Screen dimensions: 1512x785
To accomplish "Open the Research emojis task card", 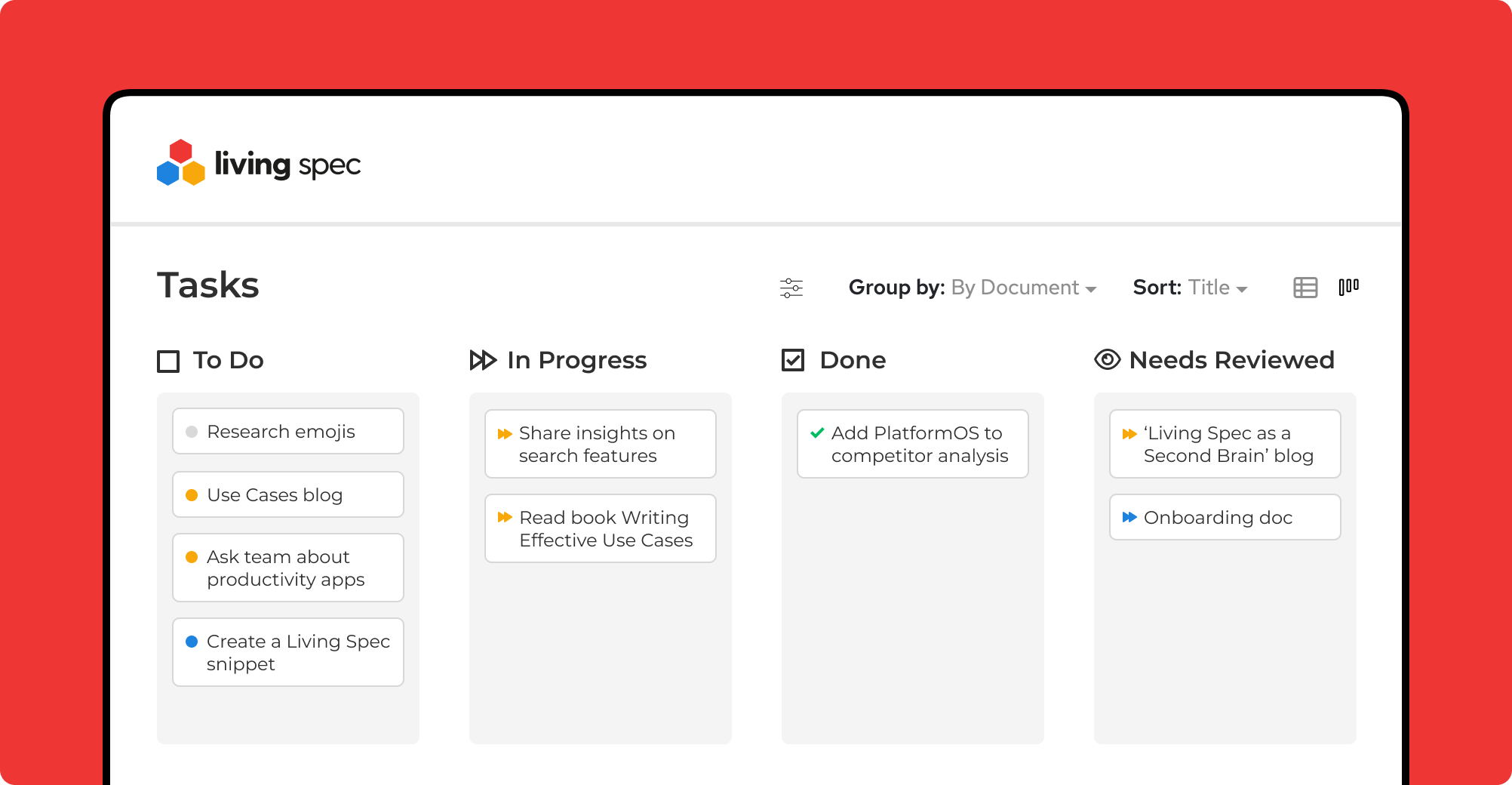I will pos(288,432).
